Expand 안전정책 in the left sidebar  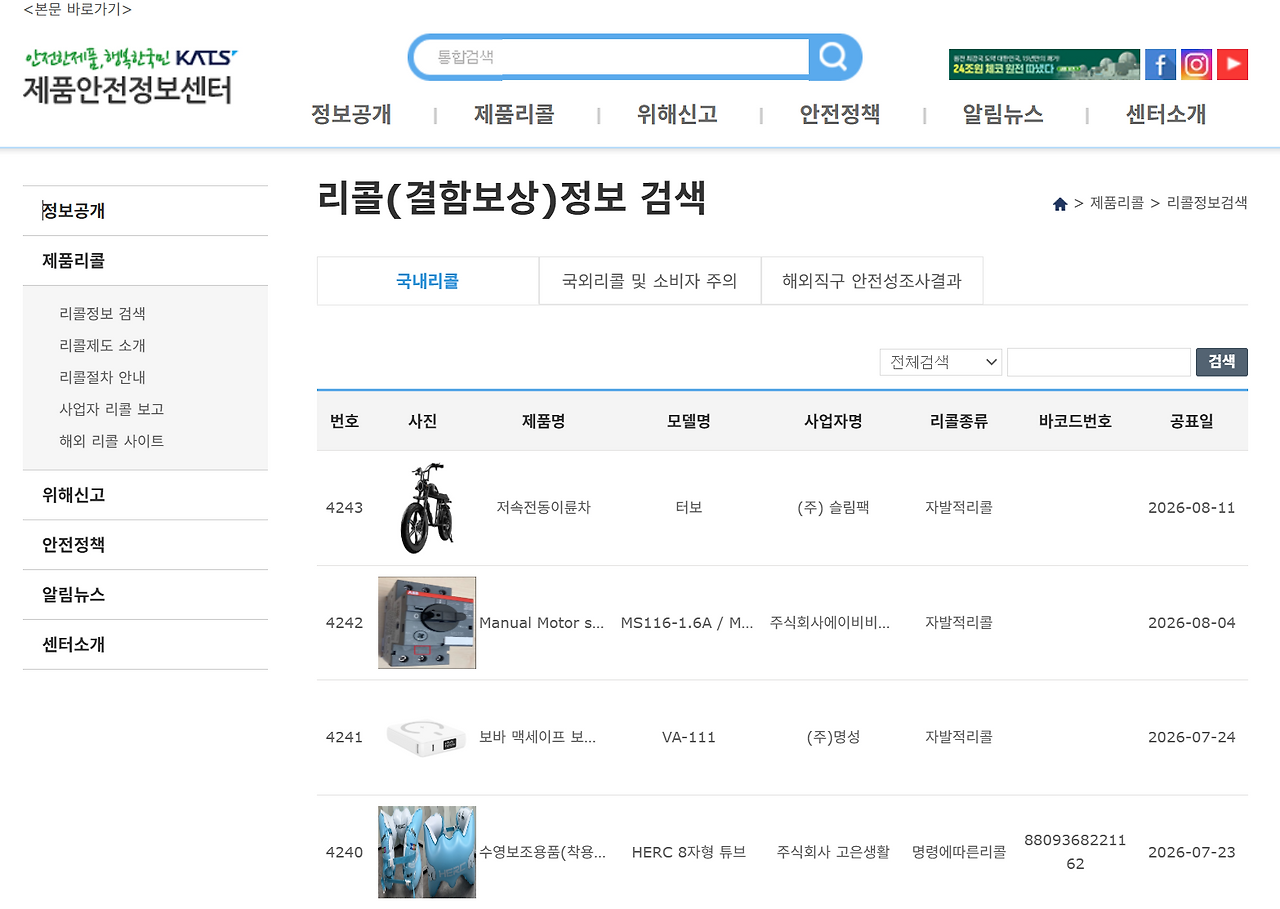(145, 545)
